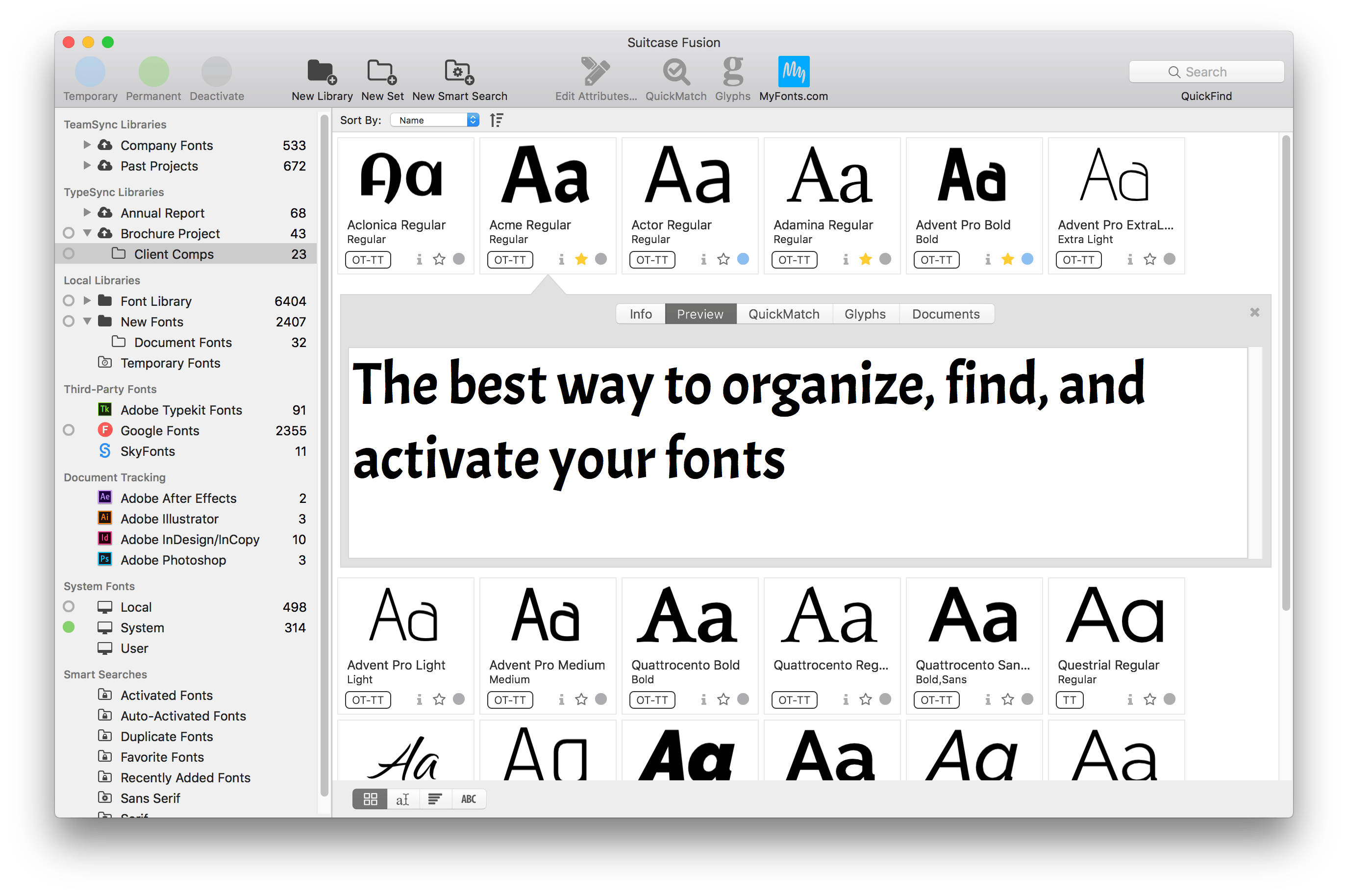Switch to the Glyphs tab
Image resolution: width=1348 pixels, height=896 pixels.
865,314
